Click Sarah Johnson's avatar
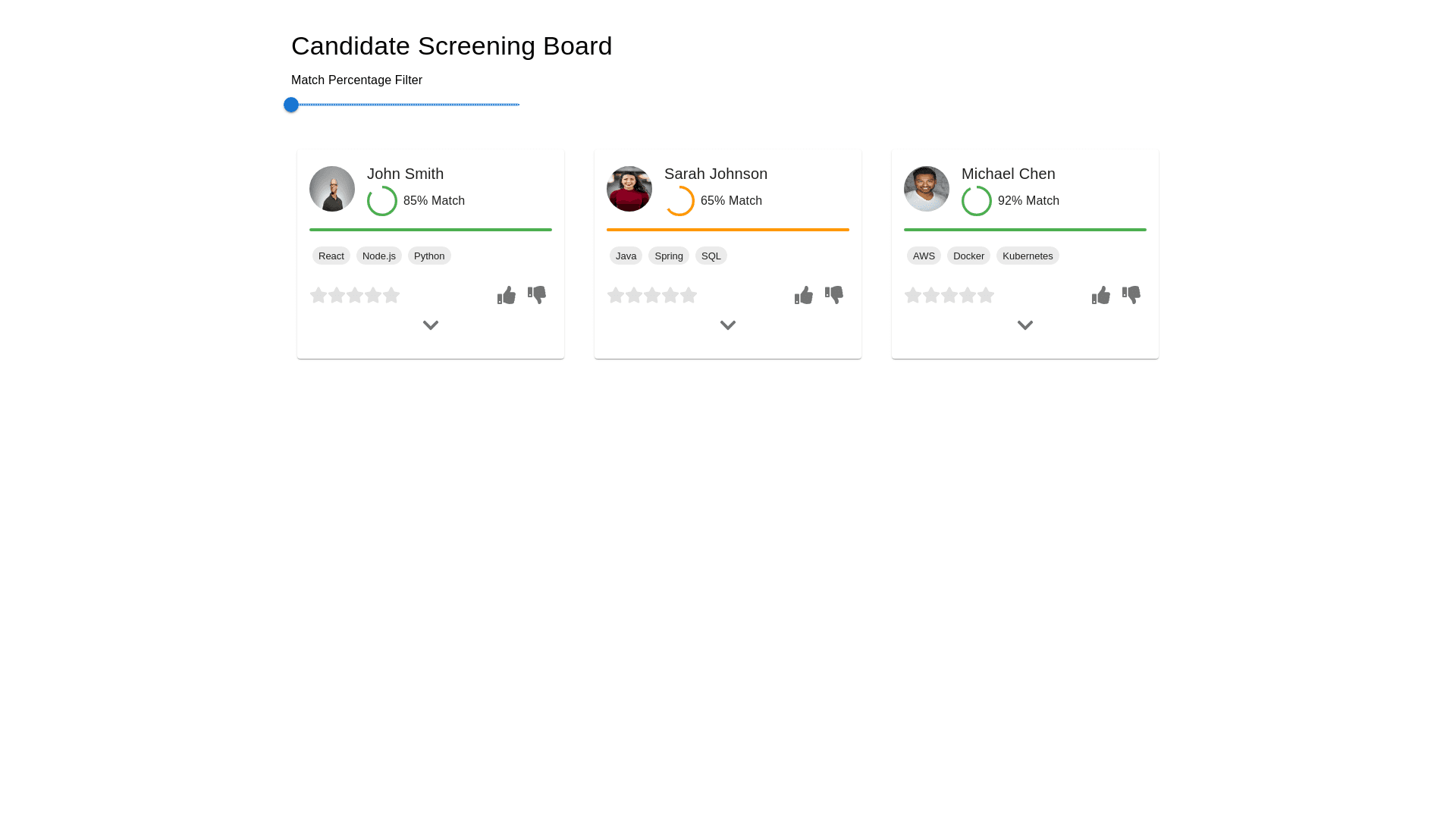The height and width of the screenshot is (819, 1456). tap(629, 189)
